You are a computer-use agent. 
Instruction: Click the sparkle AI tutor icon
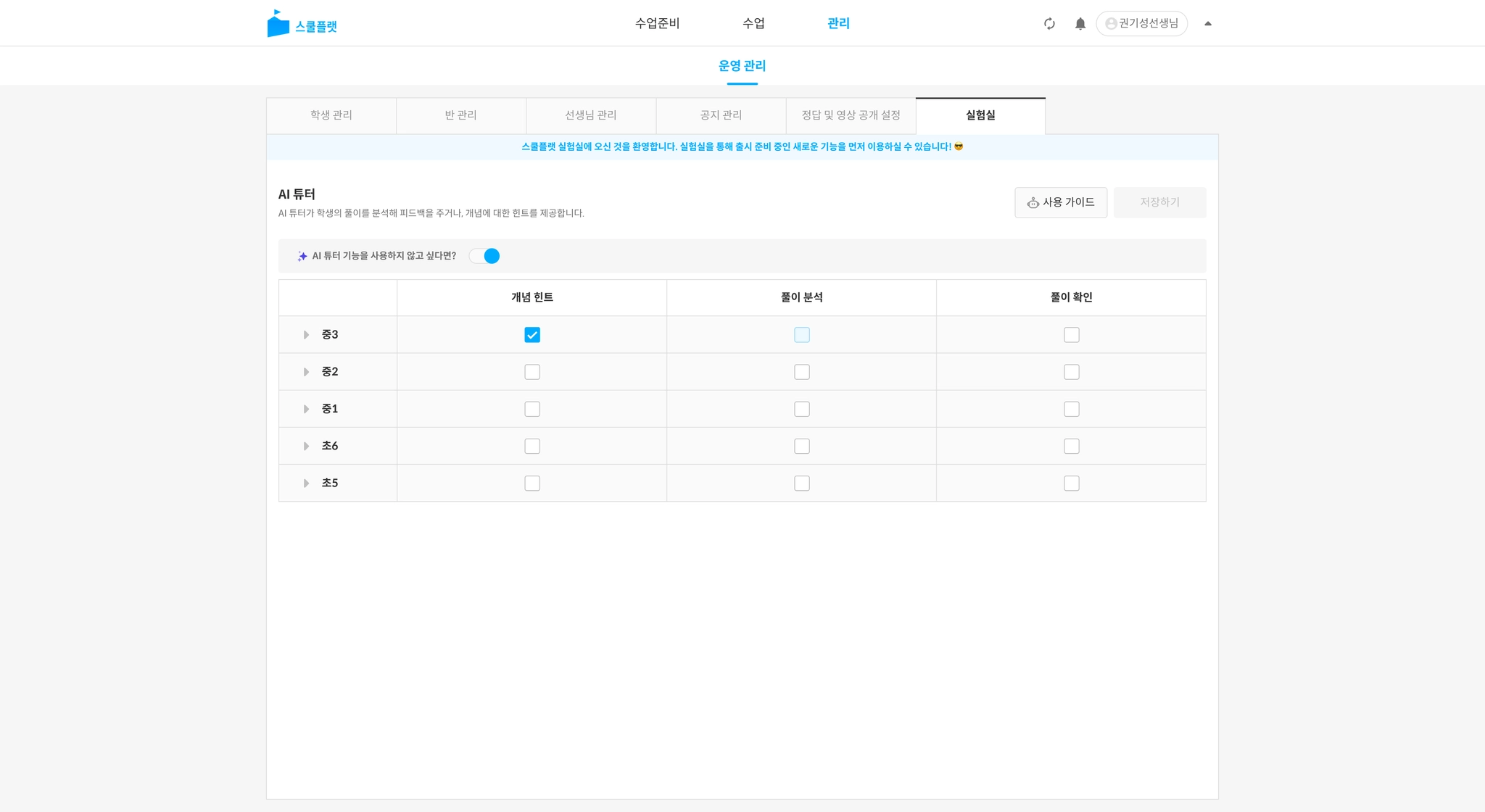[x=302, y=256]
